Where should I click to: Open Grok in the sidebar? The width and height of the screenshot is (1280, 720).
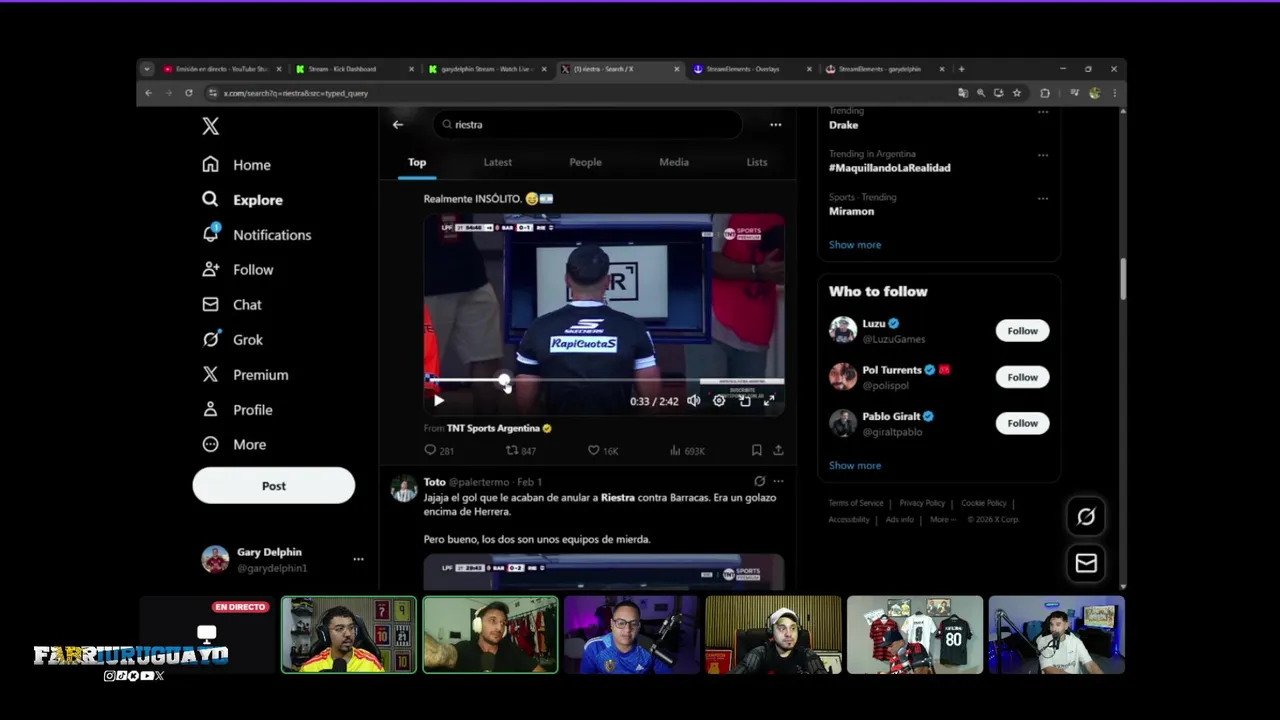(x=232, y=340)
